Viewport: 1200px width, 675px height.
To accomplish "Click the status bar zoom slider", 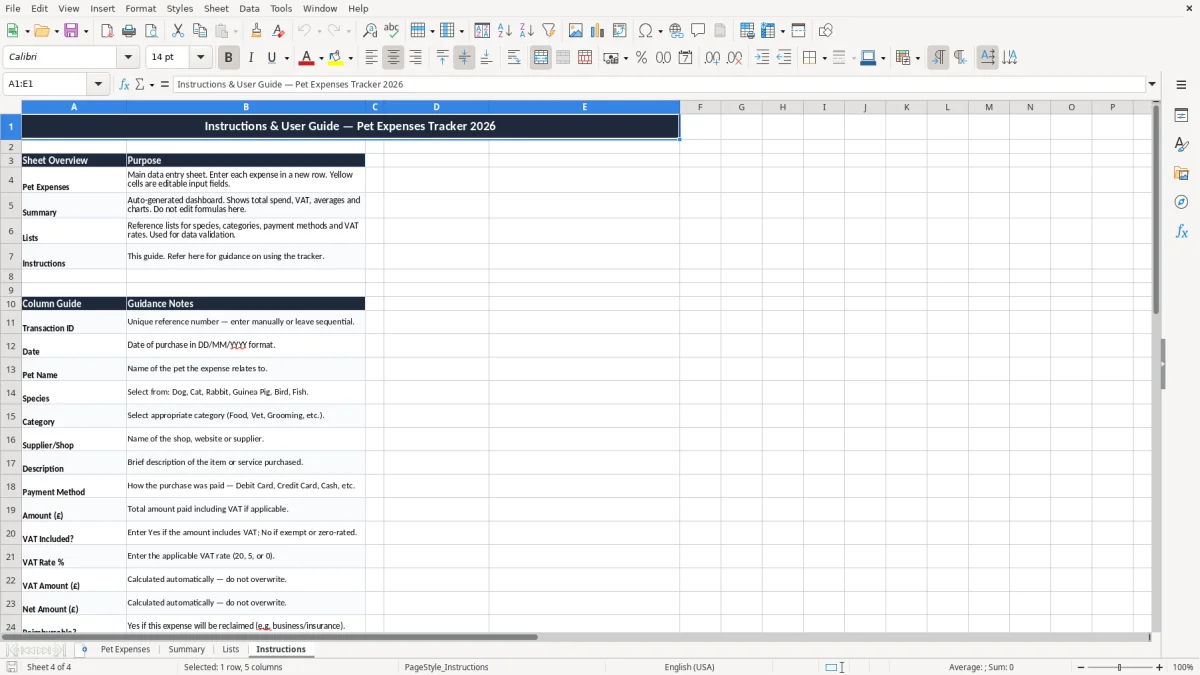I will click(x=1120, y=667).
